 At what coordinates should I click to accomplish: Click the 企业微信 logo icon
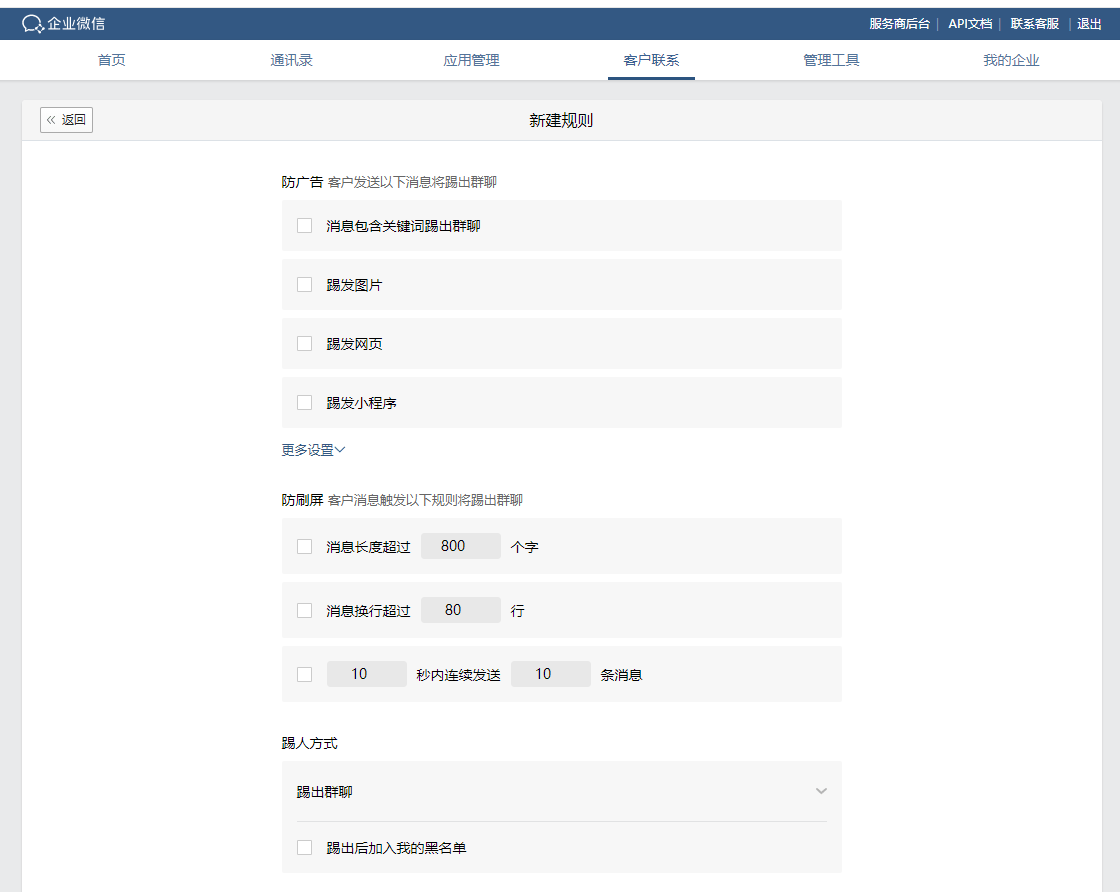33,24
